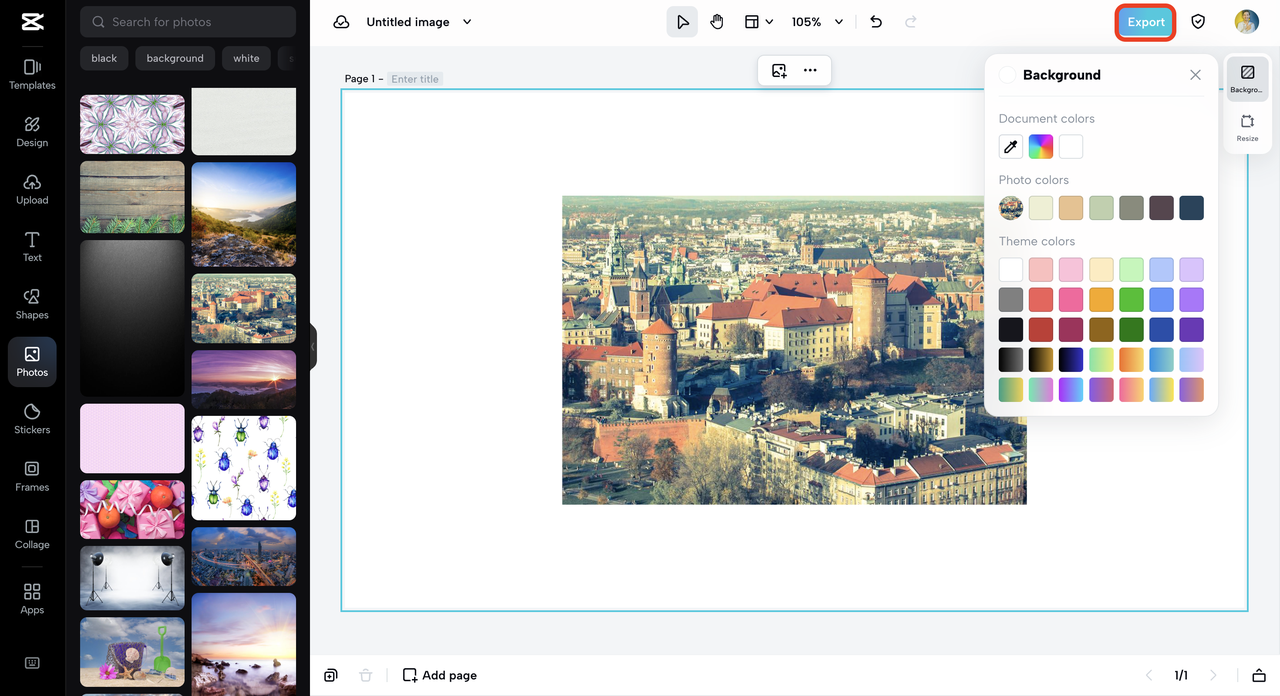Close the Background panel

coord(1195,75)
